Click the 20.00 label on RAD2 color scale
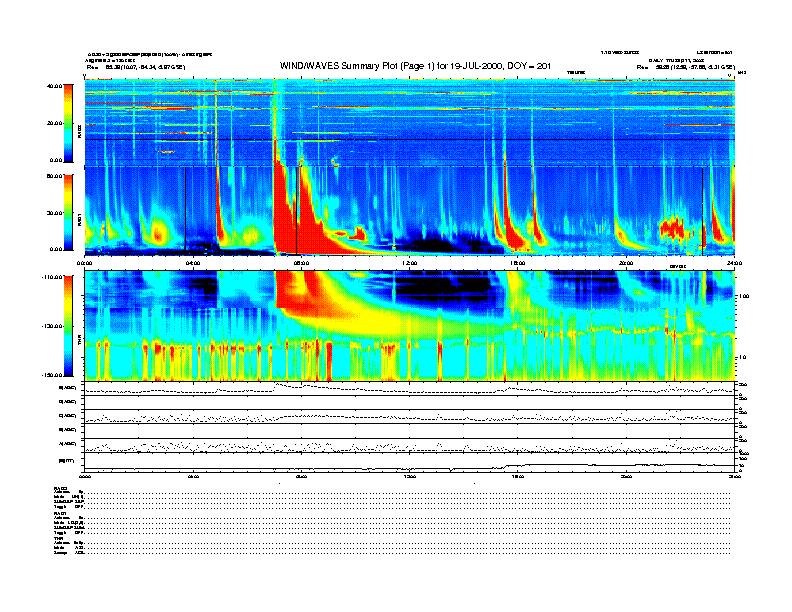Screen dimensions: 792x612 55,123
